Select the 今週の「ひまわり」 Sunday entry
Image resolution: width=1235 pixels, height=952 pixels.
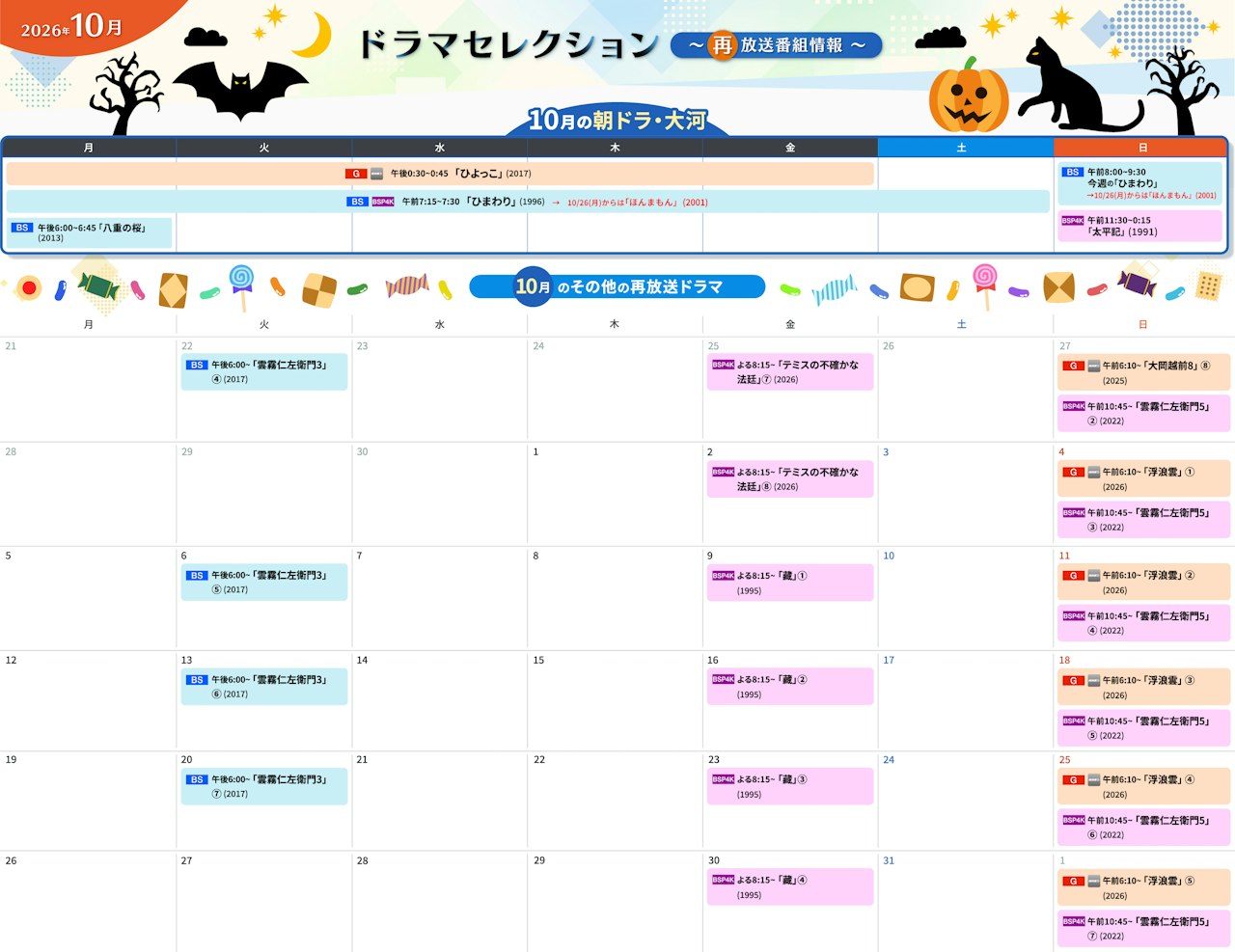coord(1140,183)
